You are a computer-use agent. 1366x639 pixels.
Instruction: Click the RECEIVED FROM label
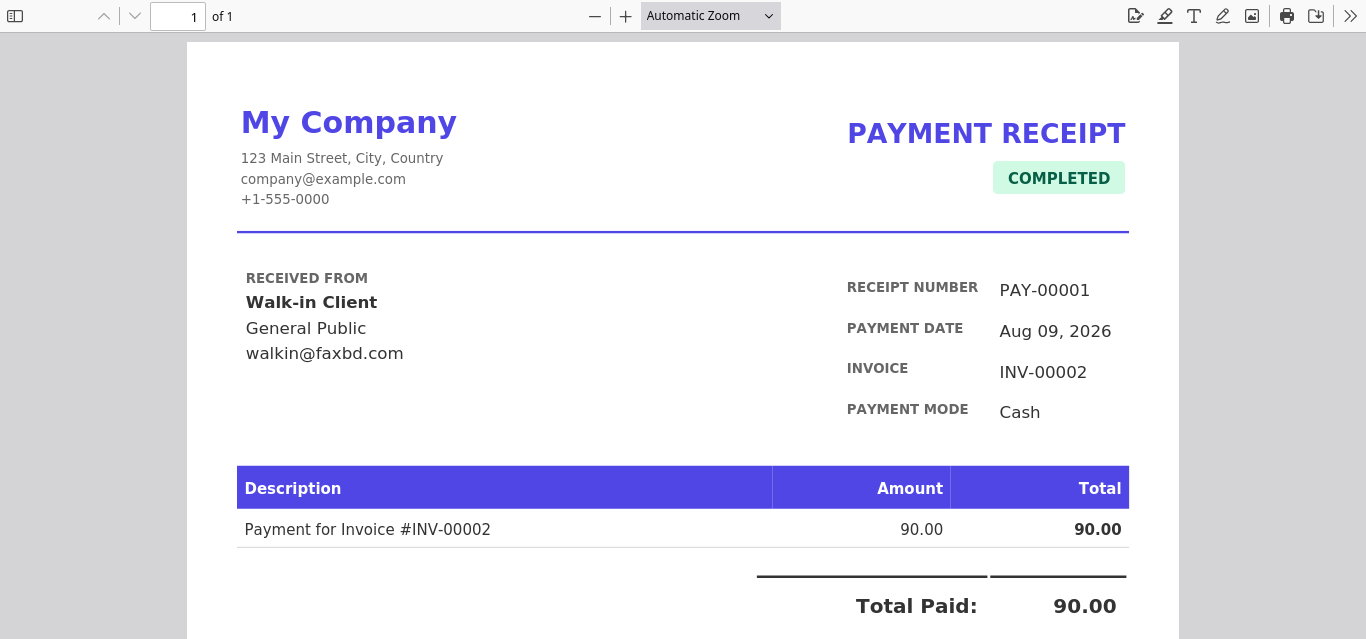[x=307, y=278]
